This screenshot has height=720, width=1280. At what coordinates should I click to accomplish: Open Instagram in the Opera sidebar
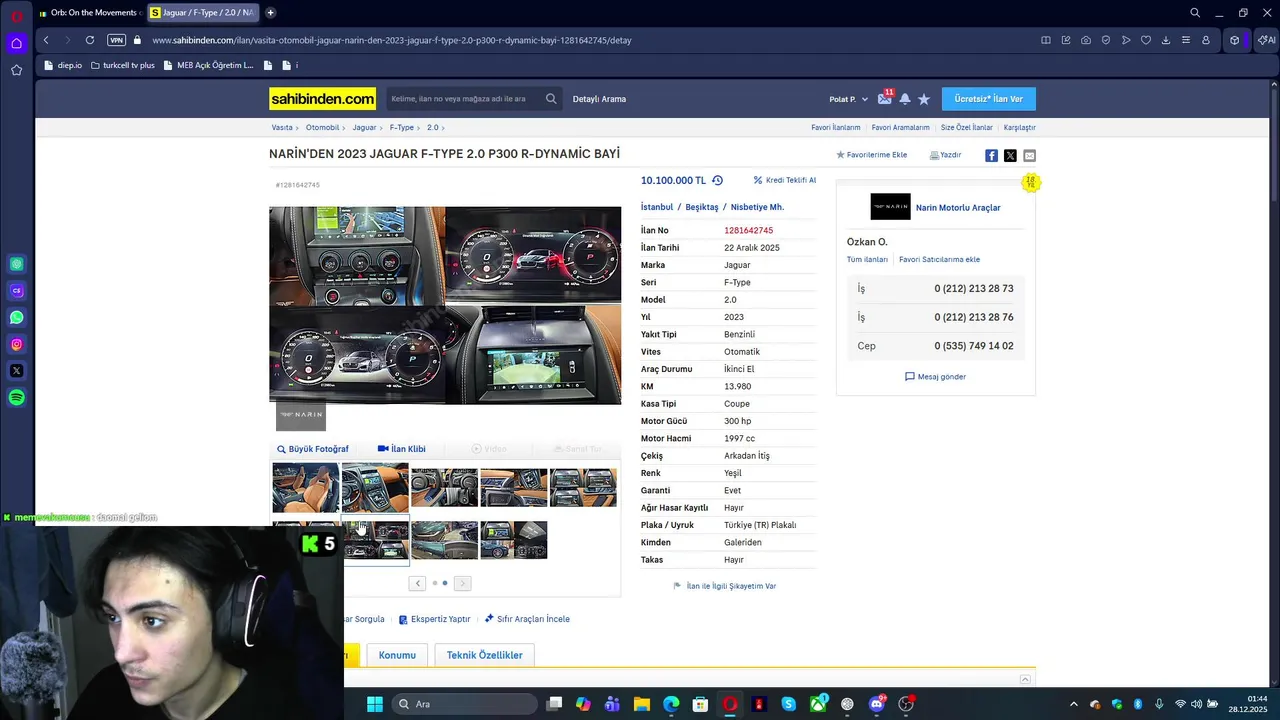click(x=16, y=344)
